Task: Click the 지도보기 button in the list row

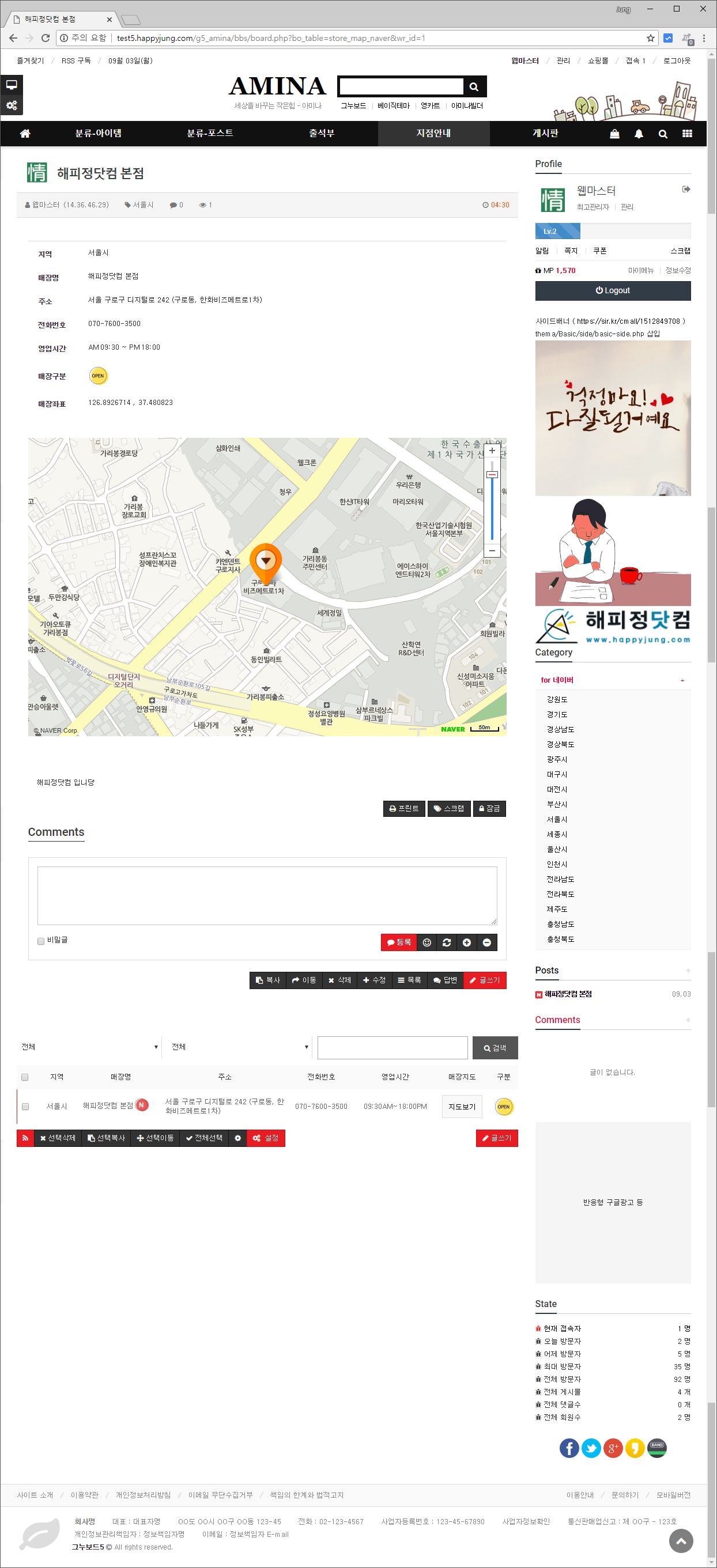Action: click(462, 1107)
